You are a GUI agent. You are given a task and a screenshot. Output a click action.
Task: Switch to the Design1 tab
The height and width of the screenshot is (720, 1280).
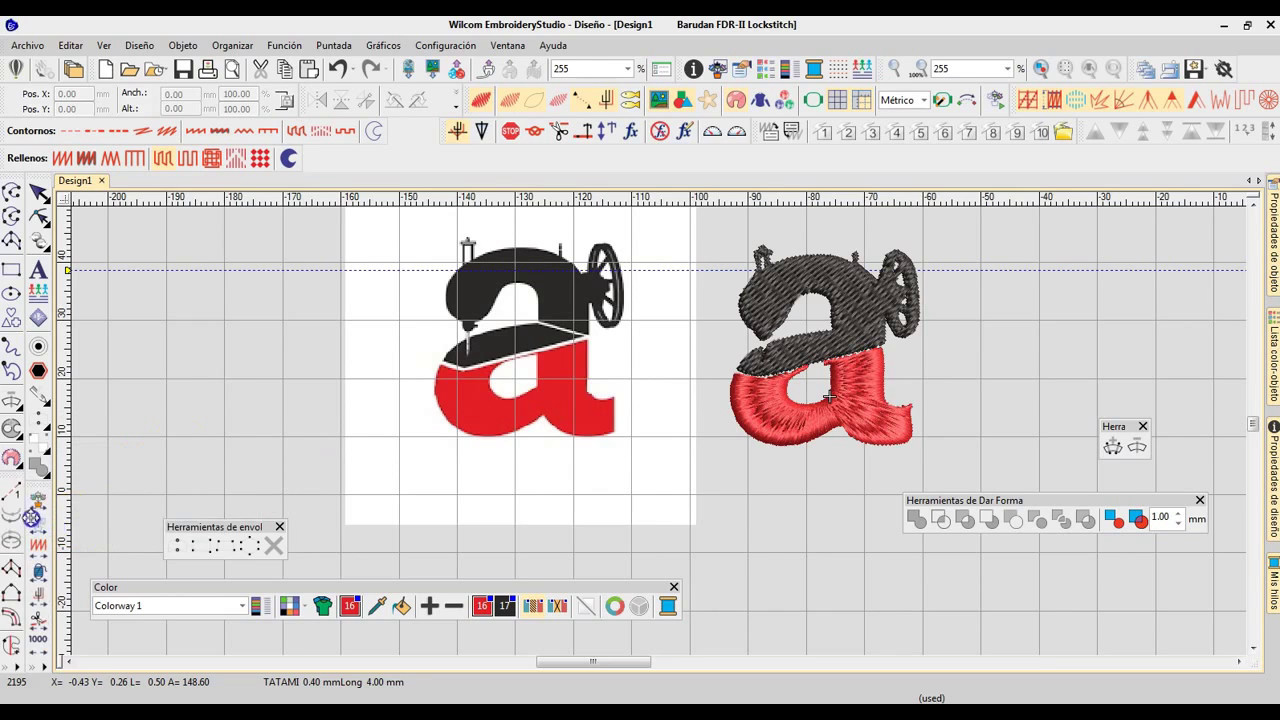75,181
